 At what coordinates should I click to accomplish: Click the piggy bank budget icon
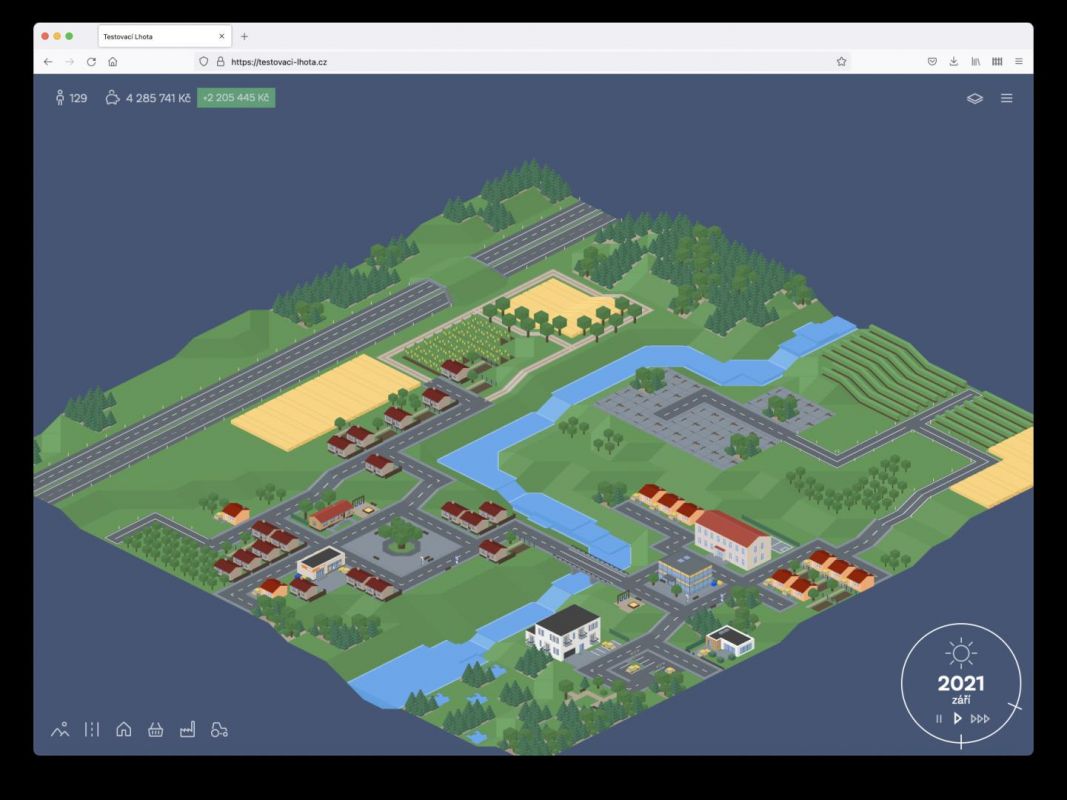[112, 98]
